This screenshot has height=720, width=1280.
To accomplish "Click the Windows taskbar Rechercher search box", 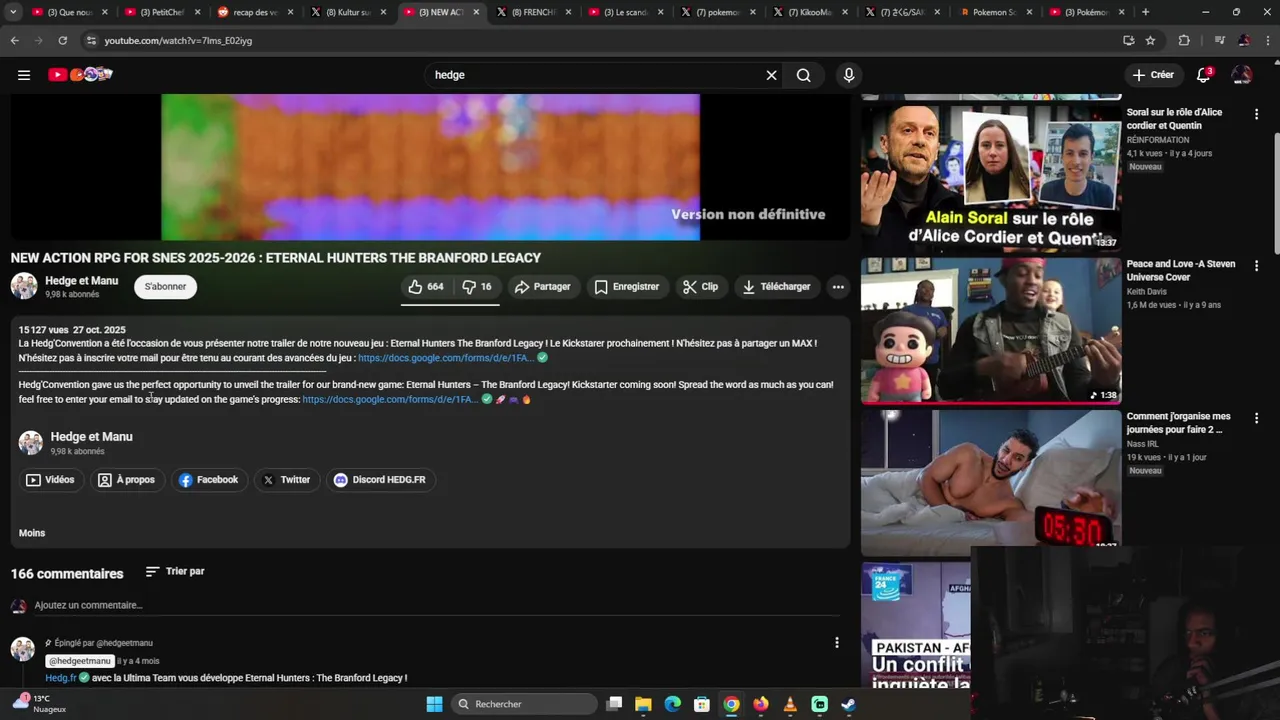I will pyautogui.click(x=525, y=704).
